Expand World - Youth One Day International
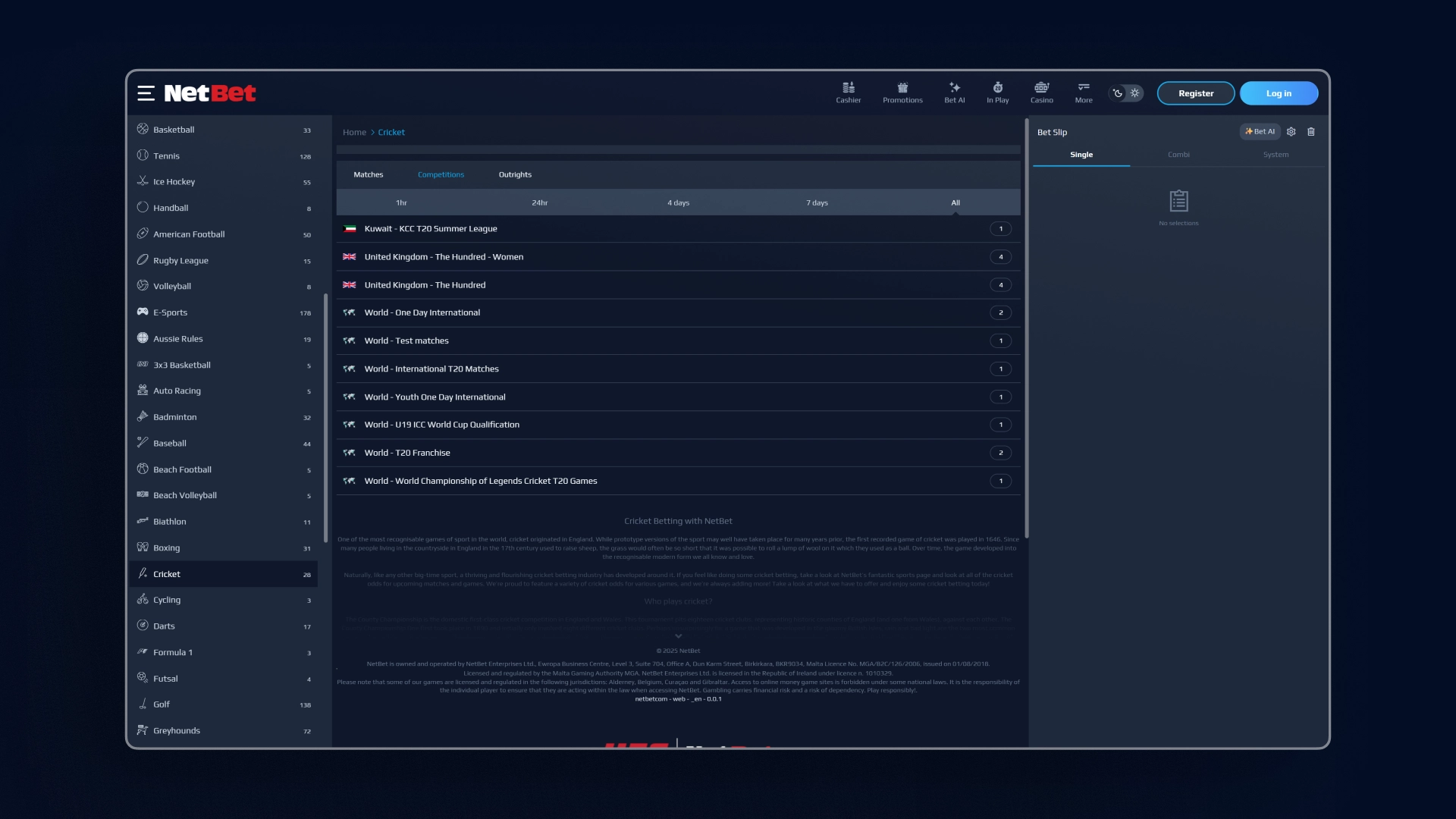 tap(678, 397)
